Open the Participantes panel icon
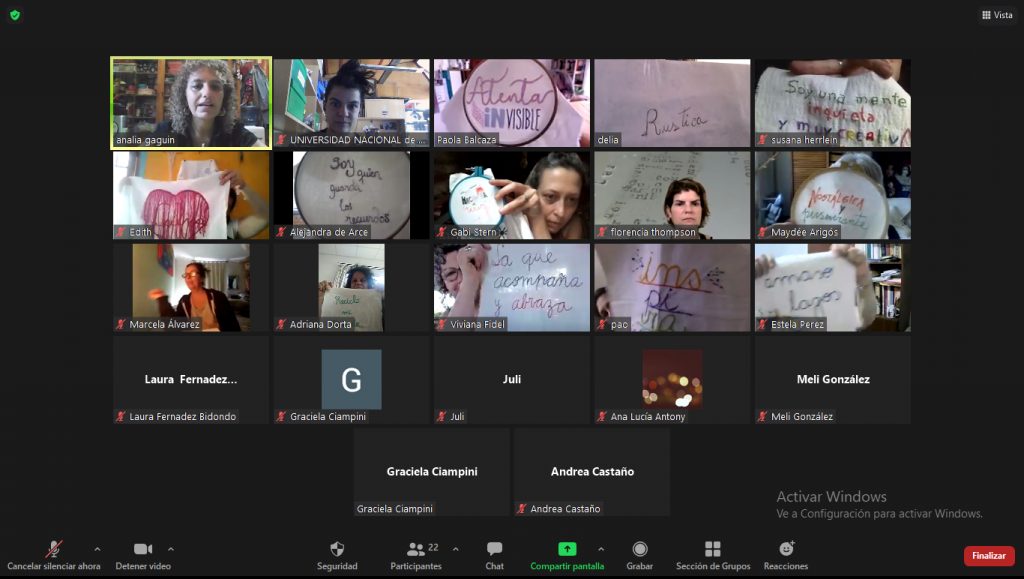This screenshot has width=1024, height=579. pyautogui.click(x=415, y=549)
